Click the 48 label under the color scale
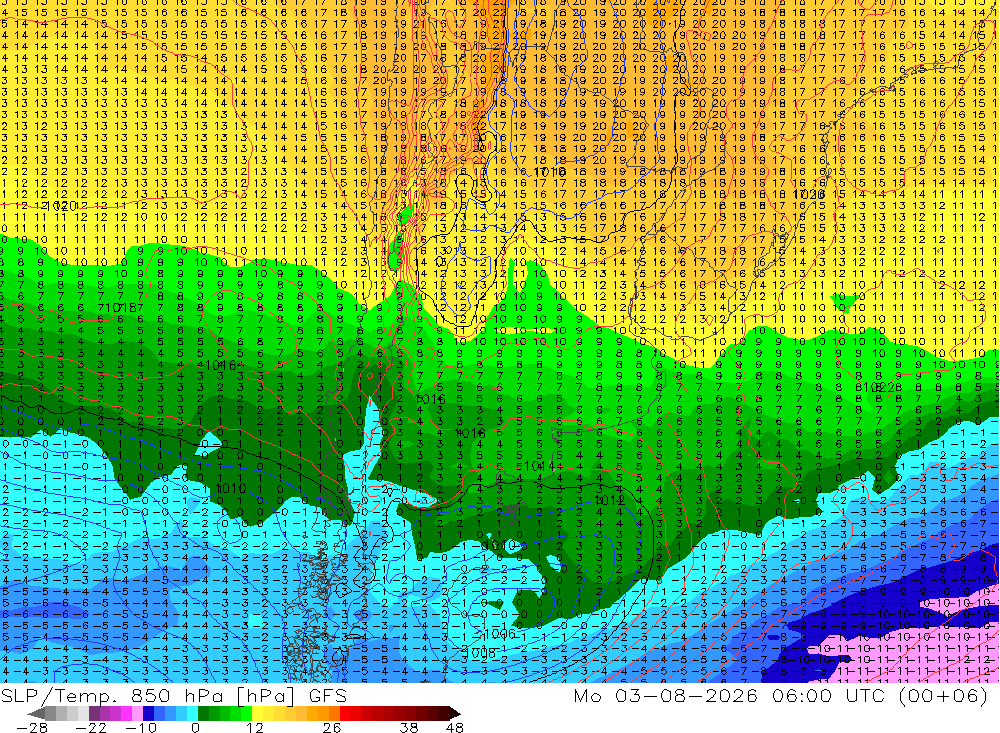 tap(455, 727)
